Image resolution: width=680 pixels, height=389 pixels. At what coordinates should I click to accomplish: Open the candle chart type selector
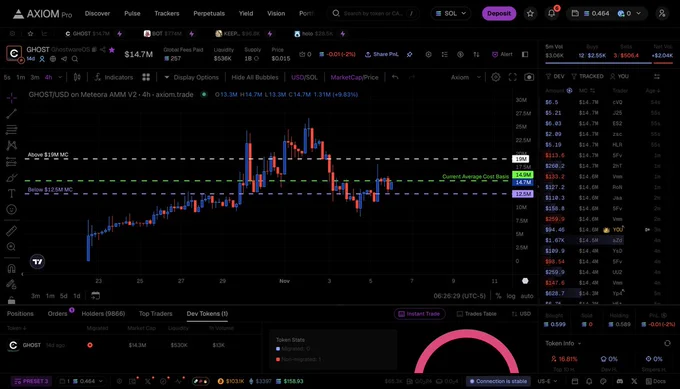pyautogui.click(x=77, y=77)
